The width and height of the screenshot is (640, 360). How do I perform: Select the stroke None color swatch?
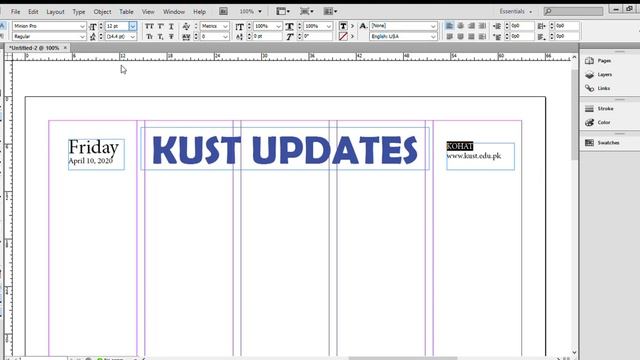click(x=343, y=37)
